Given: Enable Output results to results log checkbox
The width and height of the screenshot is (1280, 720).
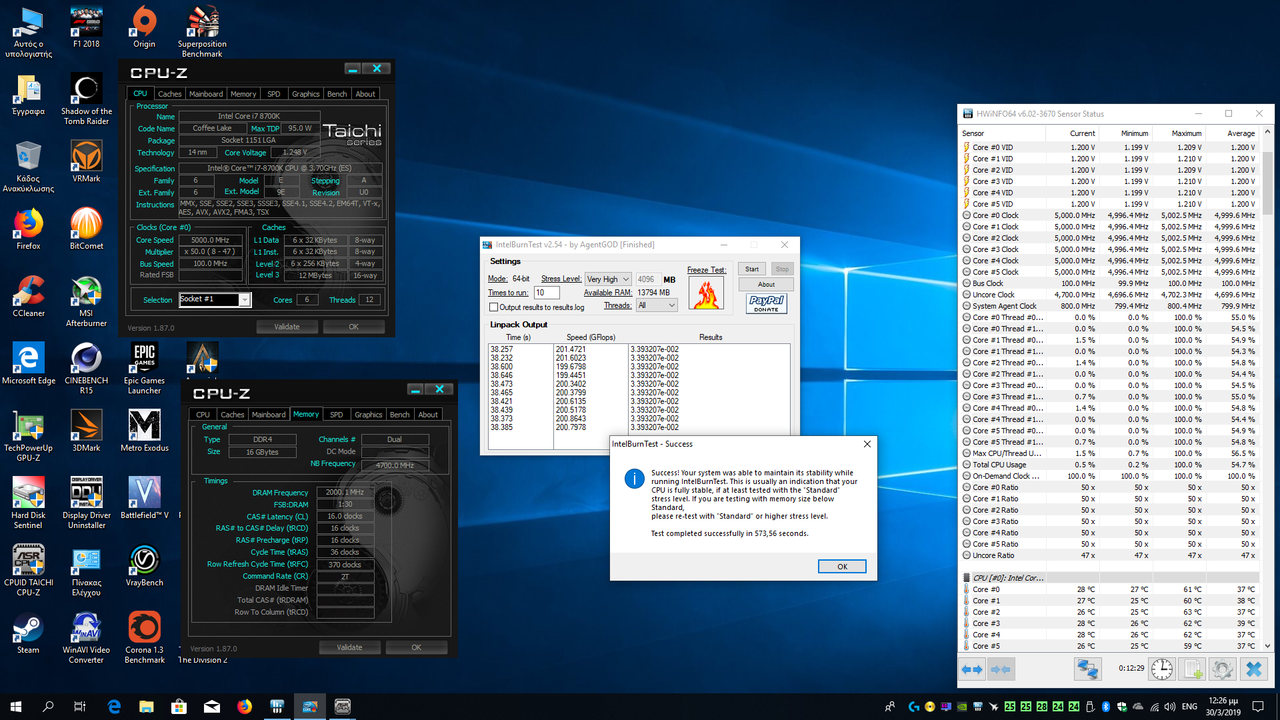Looking at the screenshot, I should tap(492, 307).
